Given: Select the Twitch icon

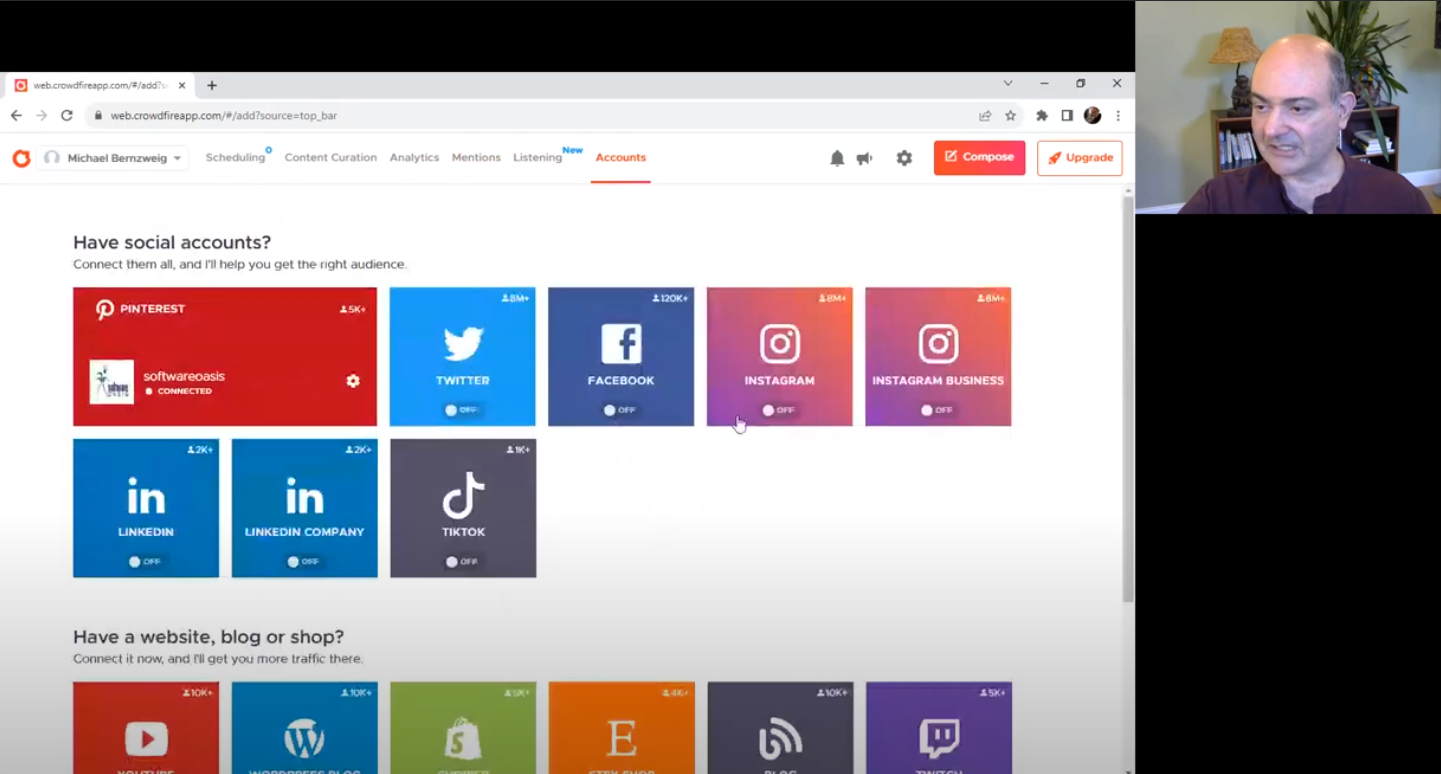Looking at the screenshot, I should tap(937, 740).
